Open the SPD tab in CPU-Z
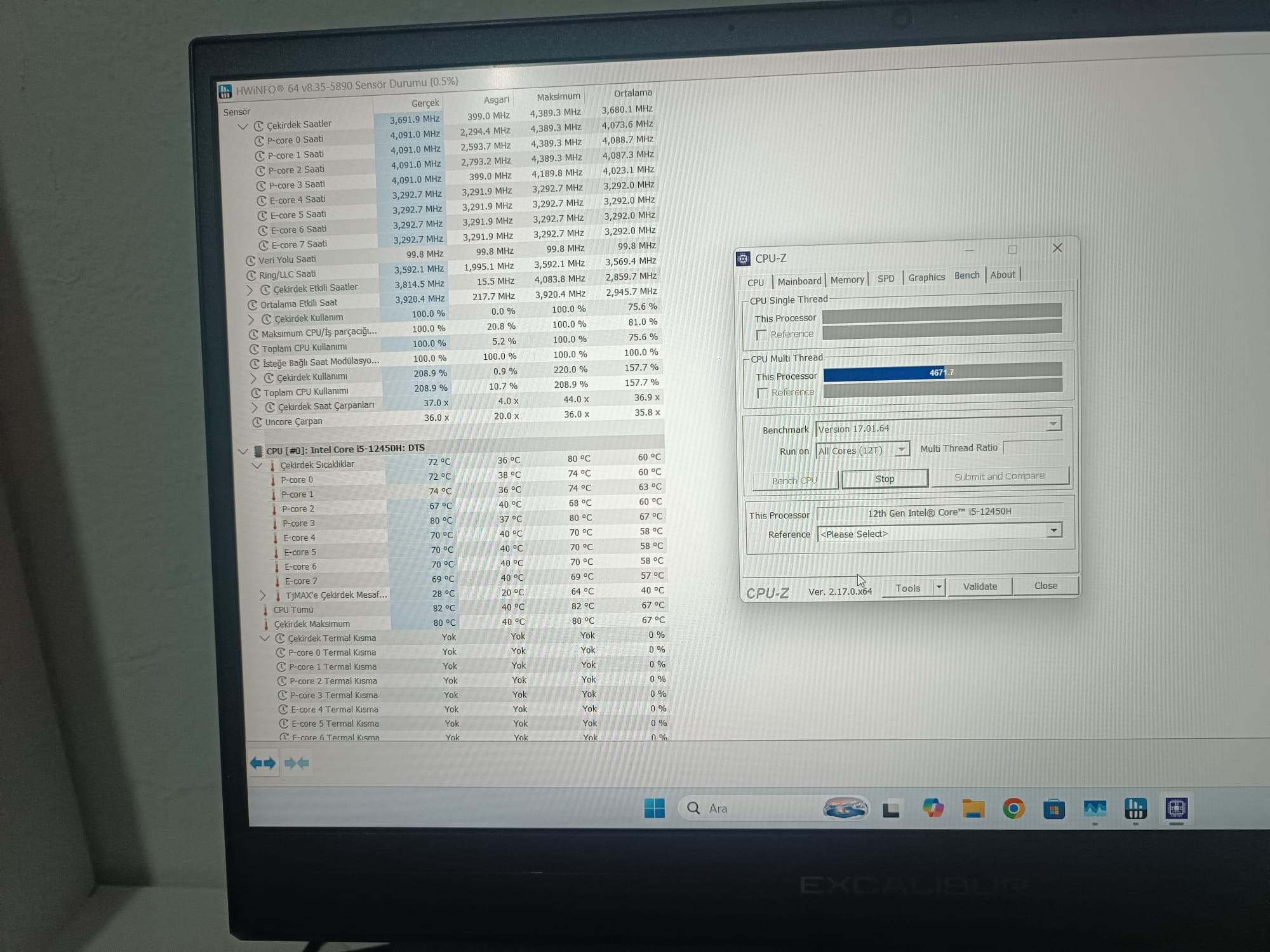Viewport: 1270px width, 952px height. coord(886,279)
